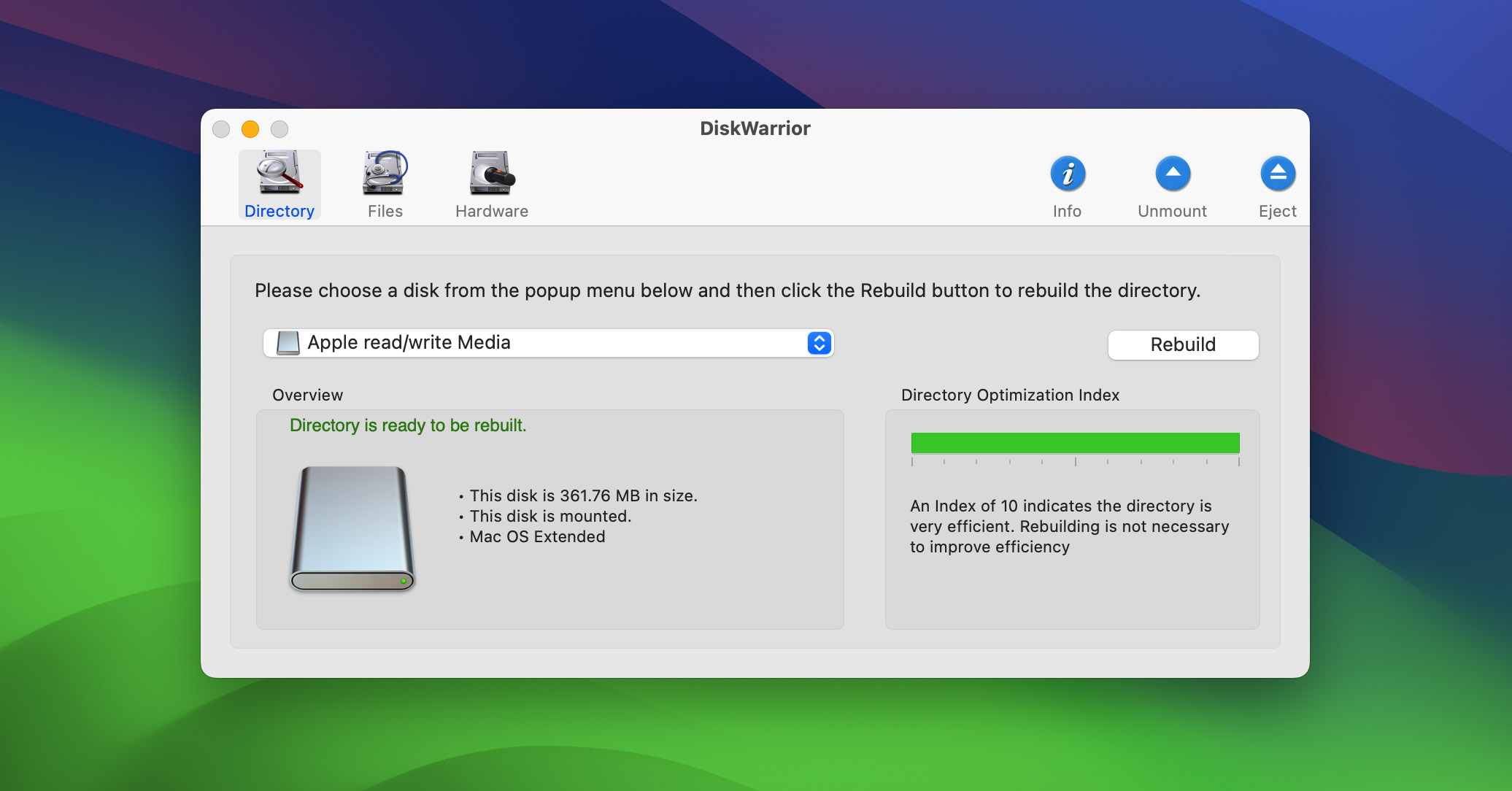Click the gray zoom window button
1512x791 pixels.
279,129
